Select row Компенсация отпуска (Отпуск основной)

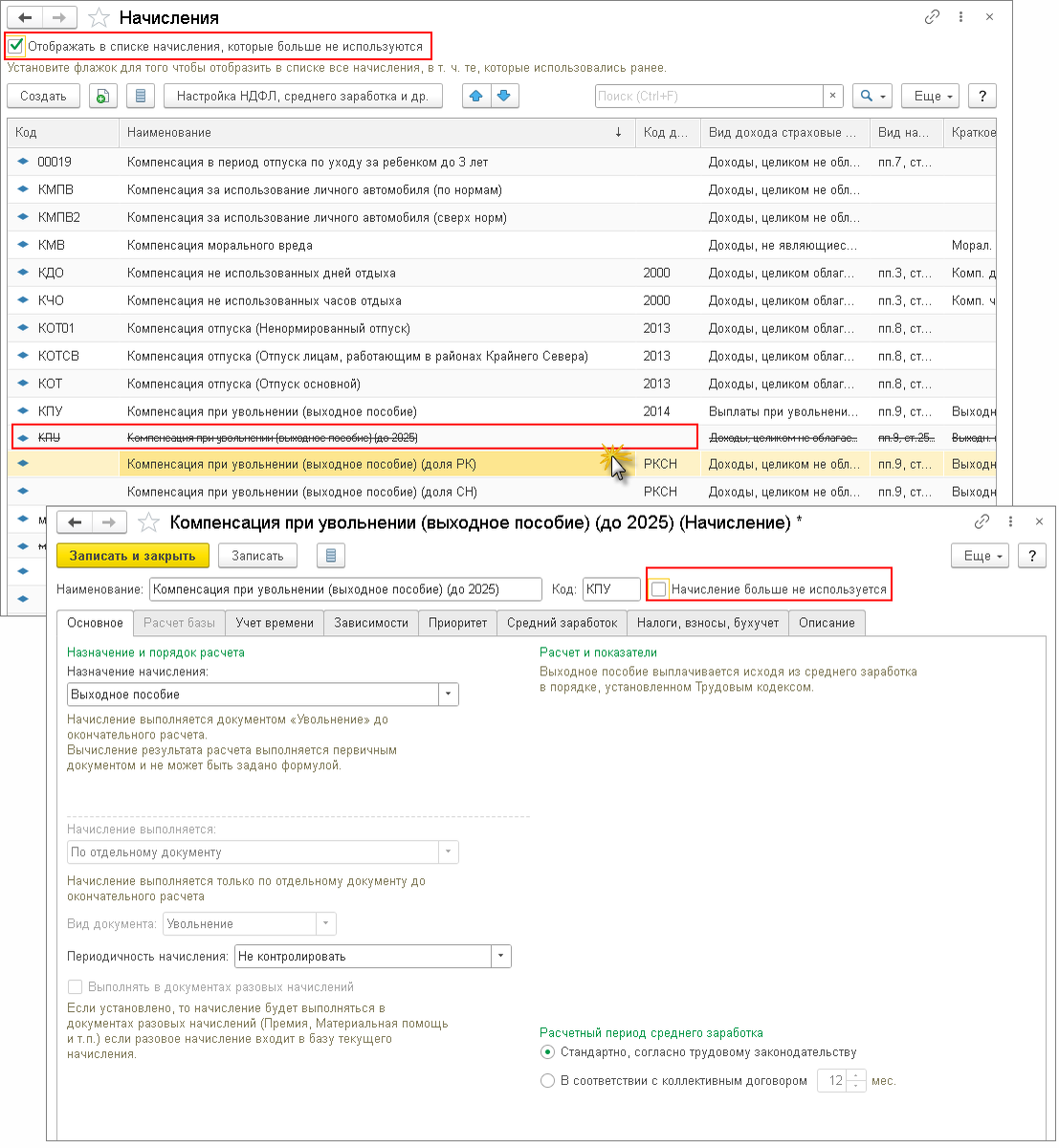tap(501, 384)
